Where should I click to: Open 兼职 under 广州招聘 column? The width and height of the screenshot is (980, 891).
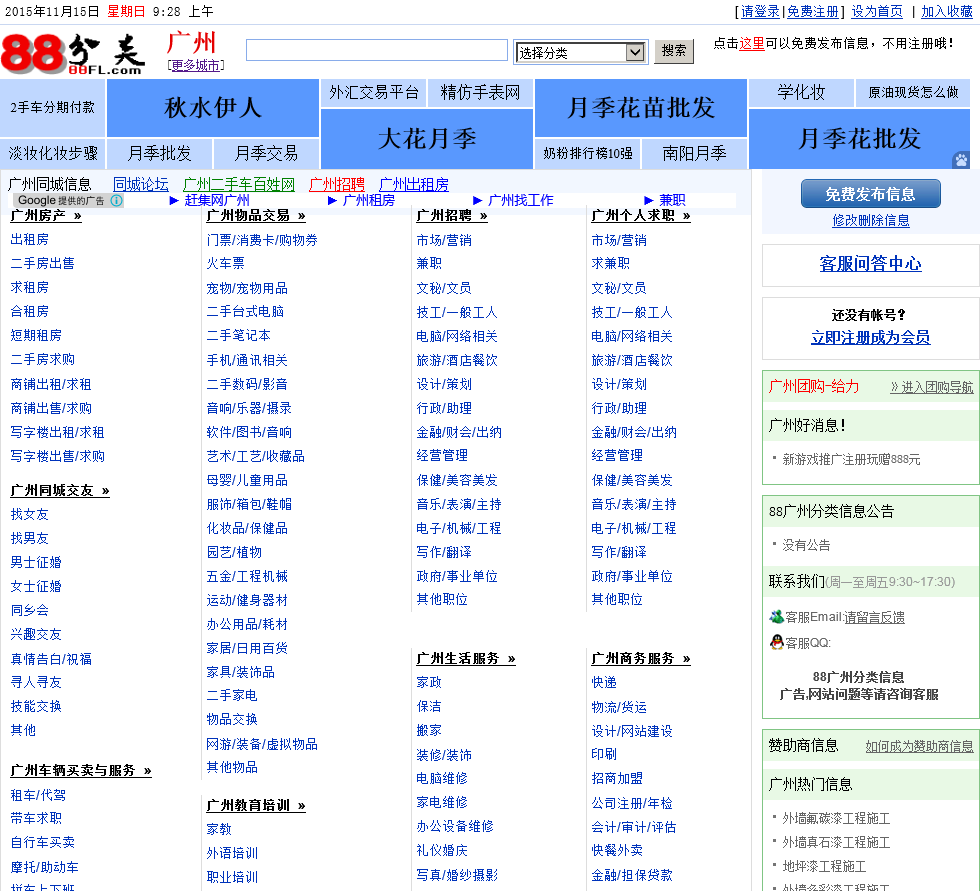point(429,263)
